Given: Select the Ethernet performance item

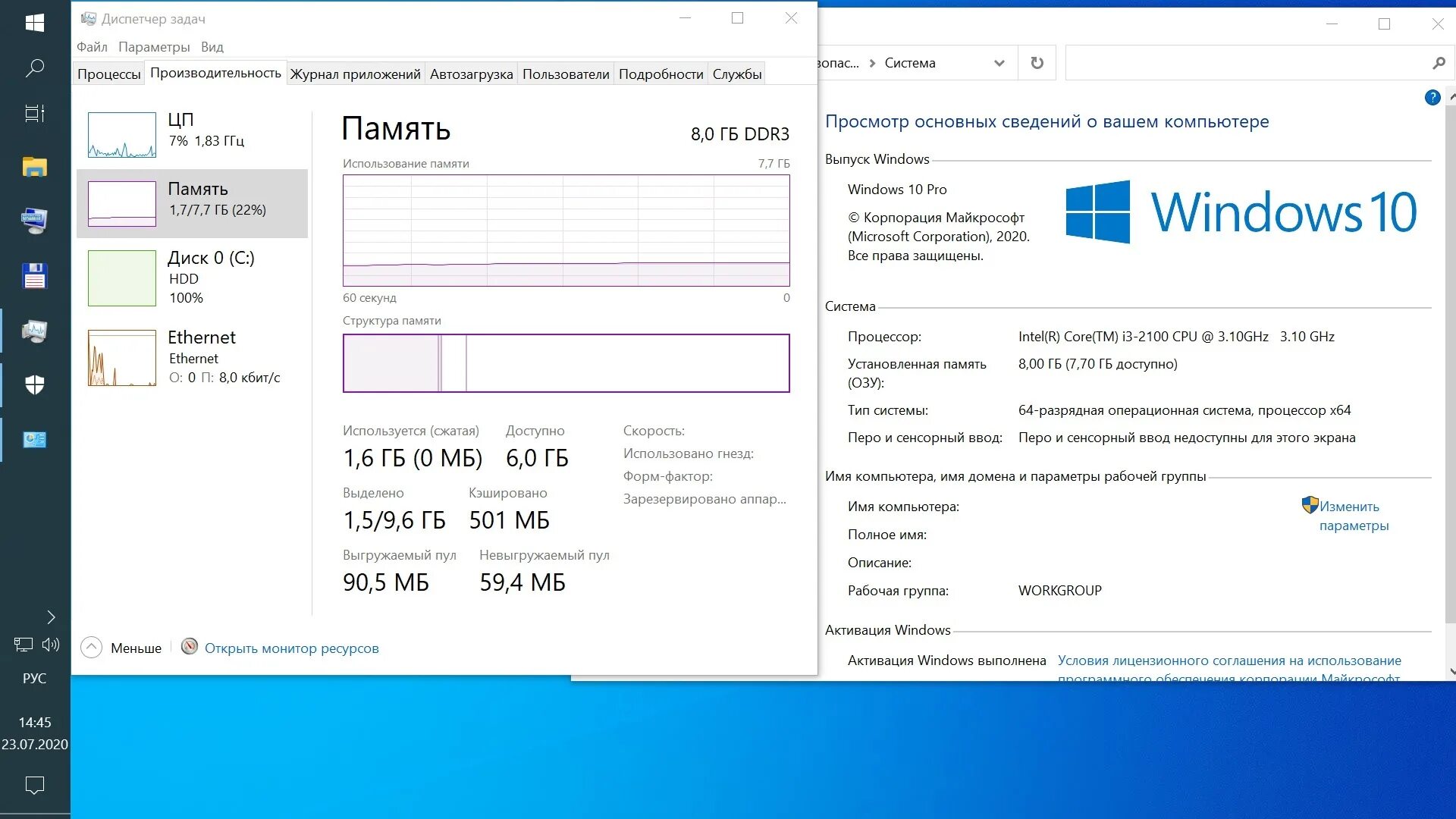Looking at the screenshot, I should click(x=192, y=357).
